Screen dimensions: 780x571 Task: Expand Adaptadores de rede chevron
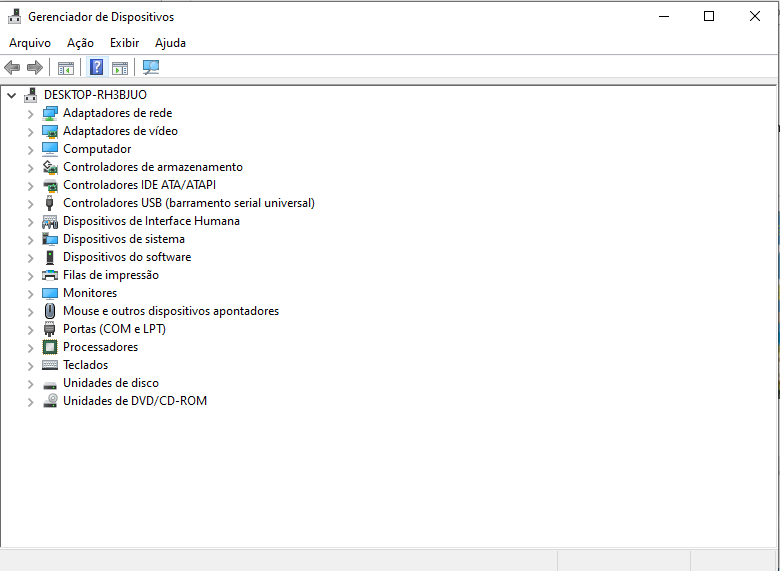30,114
